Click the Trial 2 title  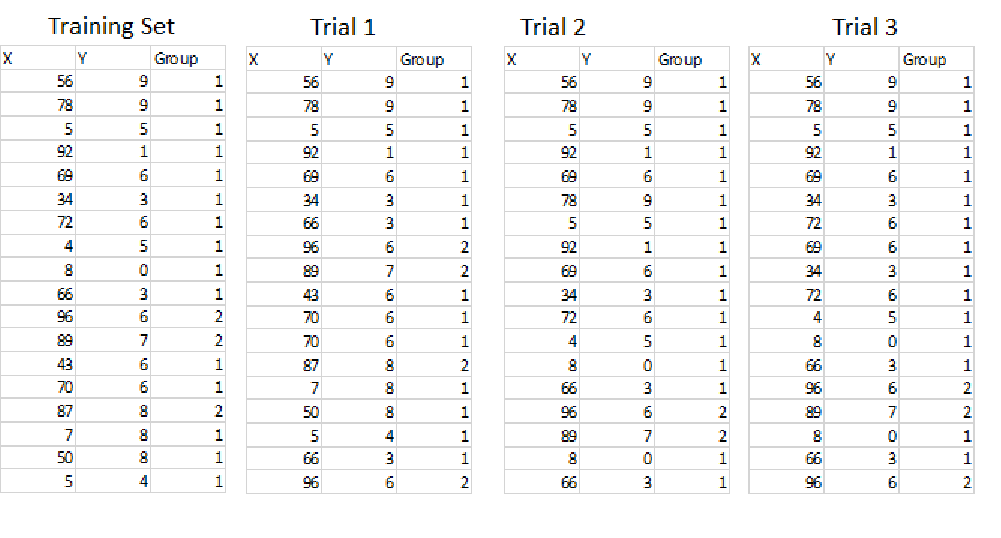tap(552, 27)
